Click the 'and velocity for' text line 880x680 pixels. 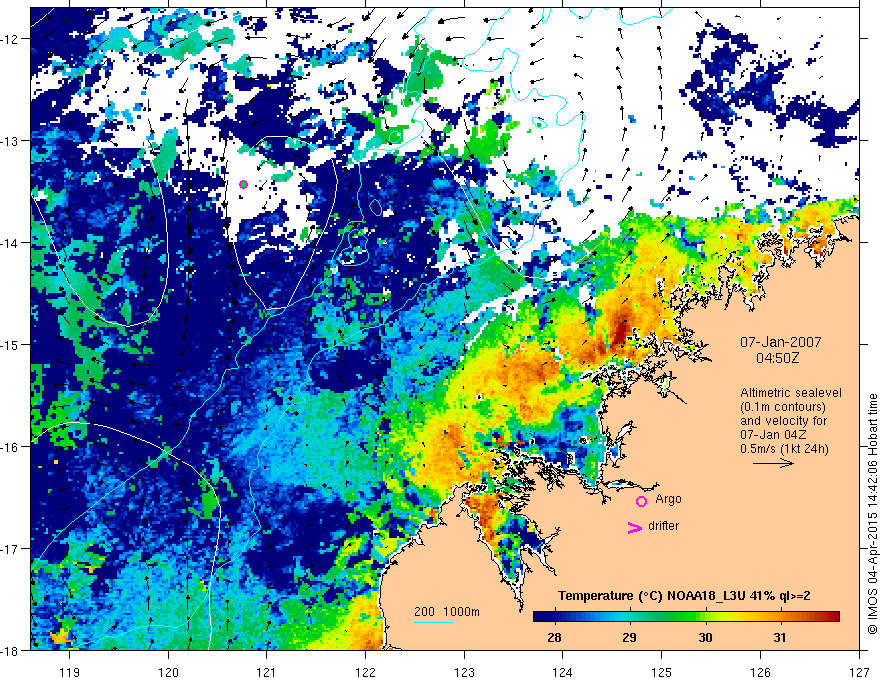click(783, 420)
